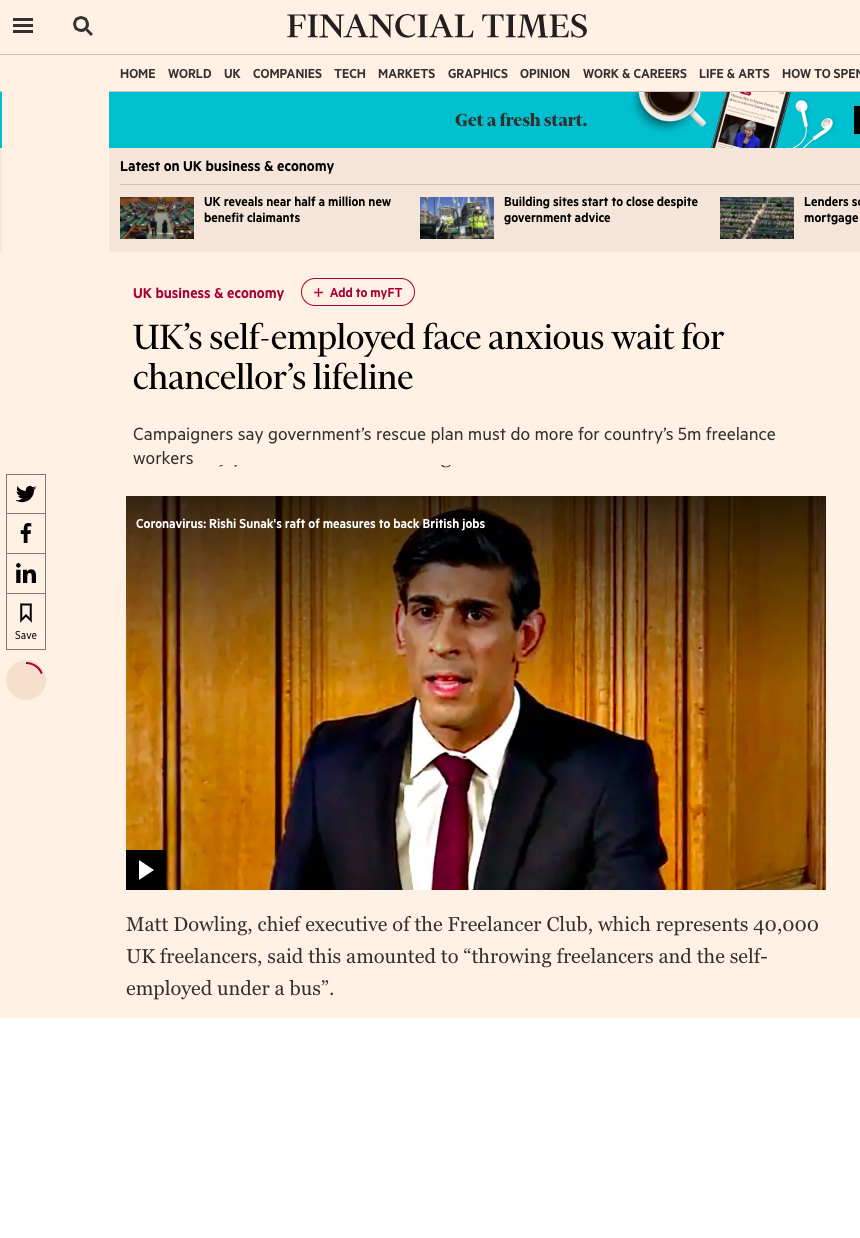Click the Building sites article thumbnail

[x=457, y=218]
